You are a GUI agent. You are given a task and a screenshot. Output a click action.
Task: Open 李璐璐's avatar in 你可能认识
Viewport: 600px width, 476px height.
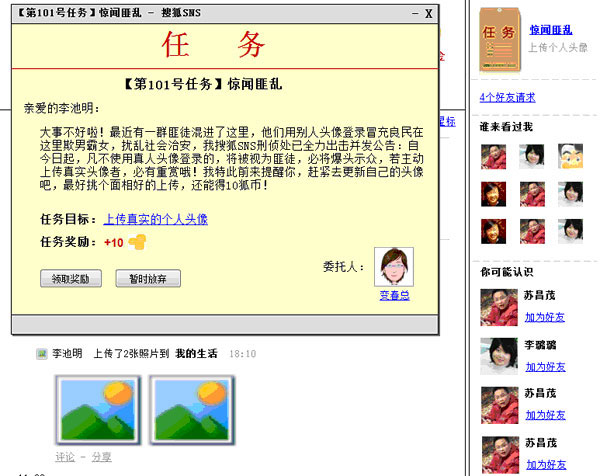pos(499,356)
